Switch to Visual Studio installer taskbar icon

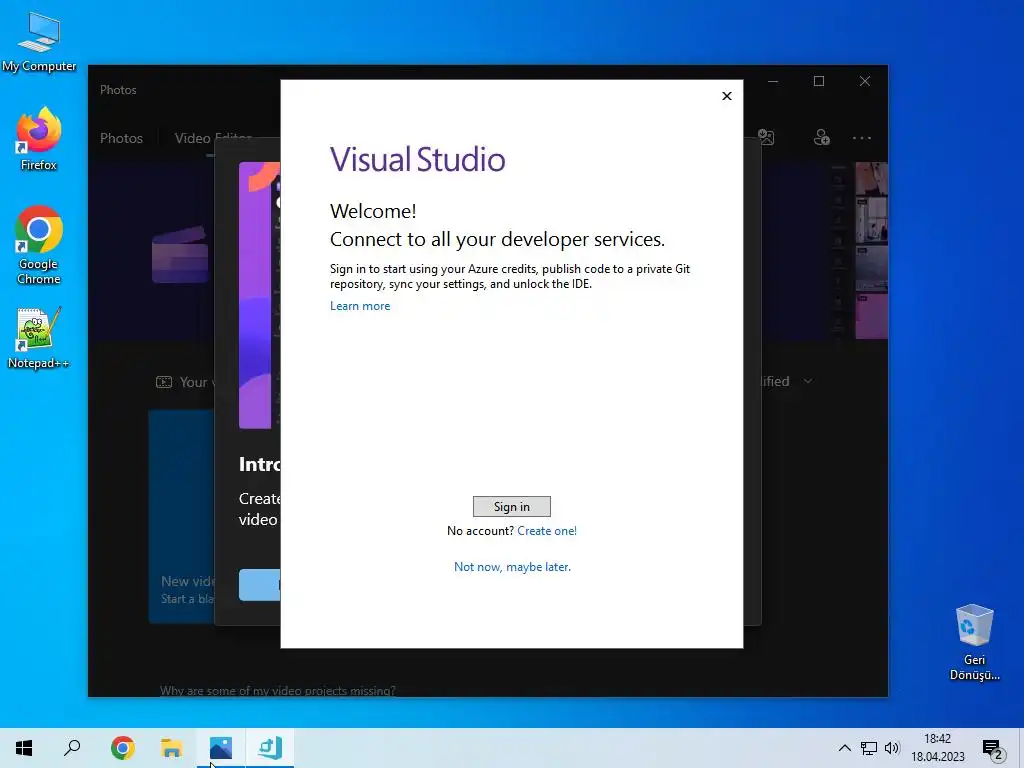point(270,748)
